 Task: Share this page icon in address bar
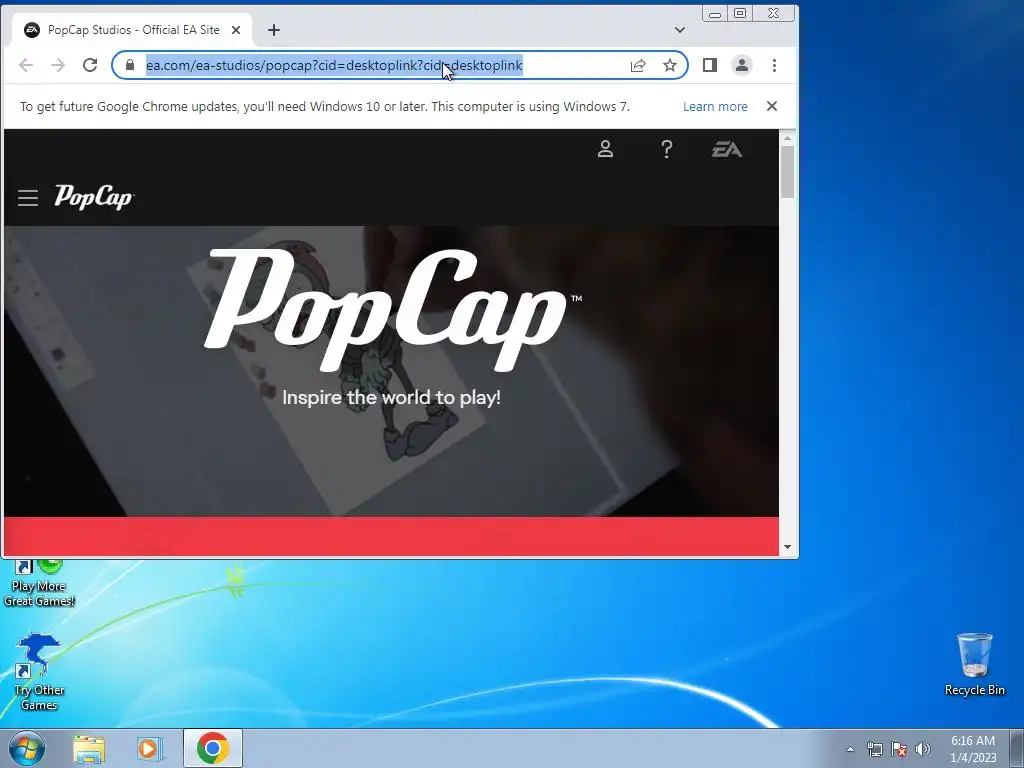click(x=638, y=65)
